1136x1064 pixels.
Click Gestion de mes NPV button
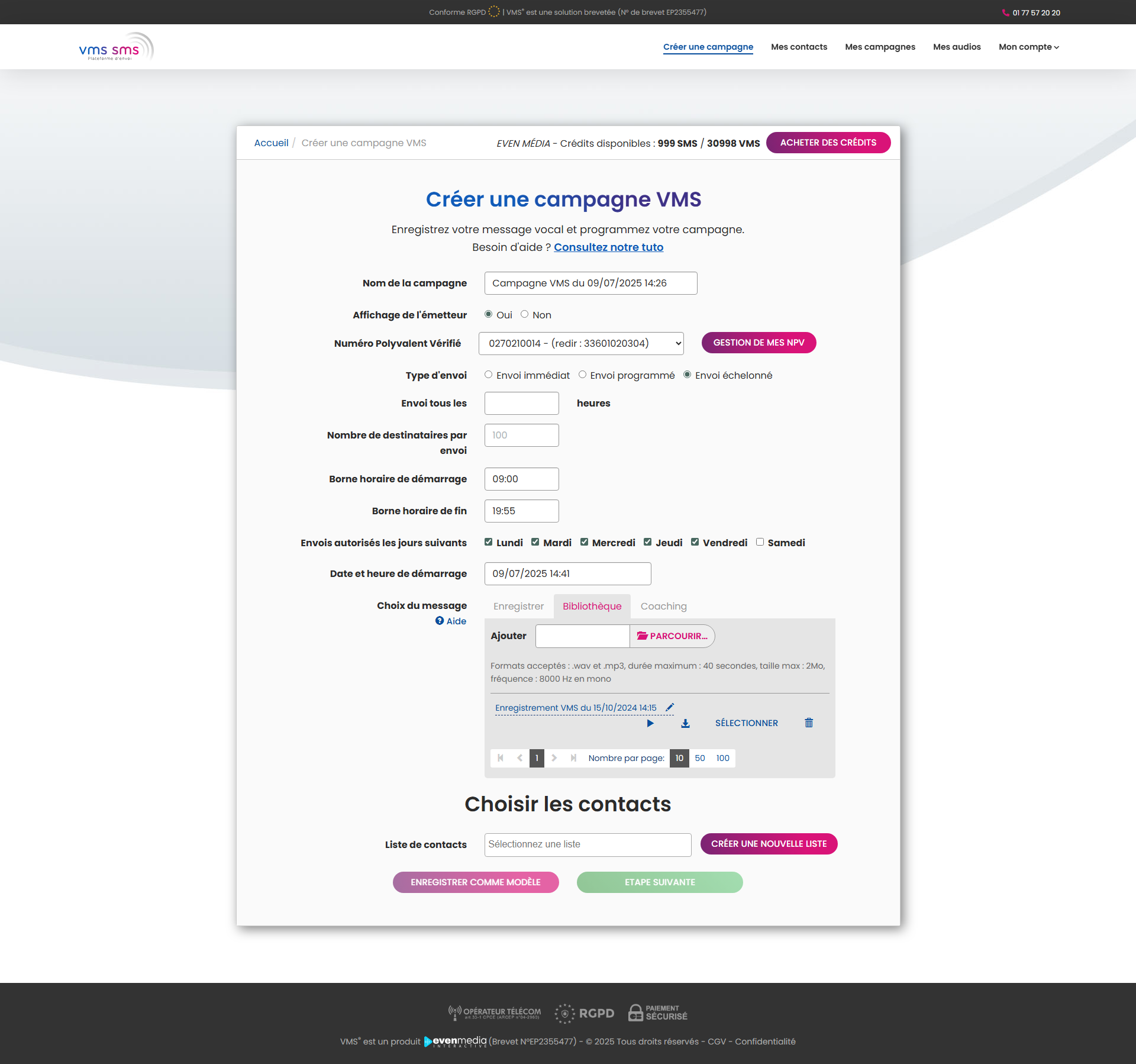pos(759,343)
